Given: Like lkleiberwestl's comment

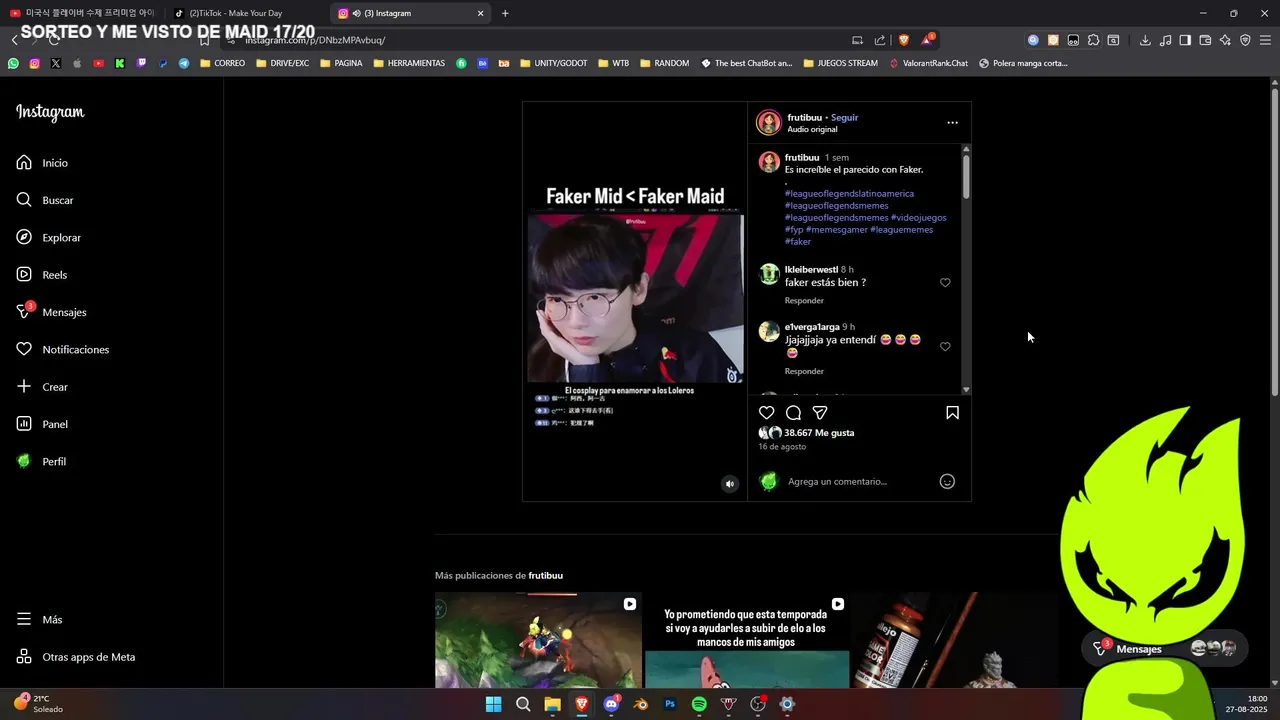Looking at the screenshot, I should [945, 283].
